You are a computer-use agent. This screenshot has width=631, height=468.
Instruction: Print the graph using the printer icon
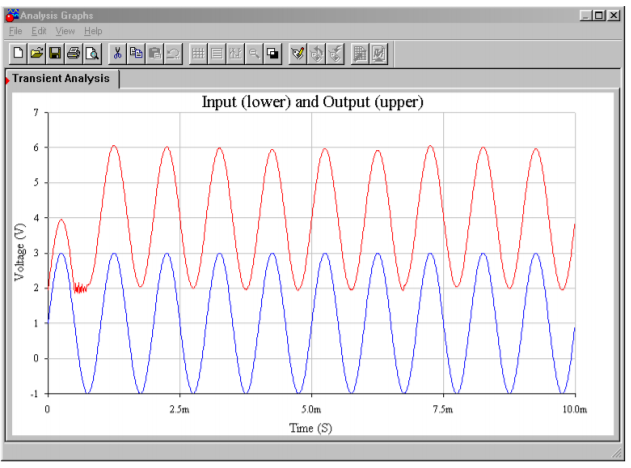pyautogui.click(x=73, y=53)
